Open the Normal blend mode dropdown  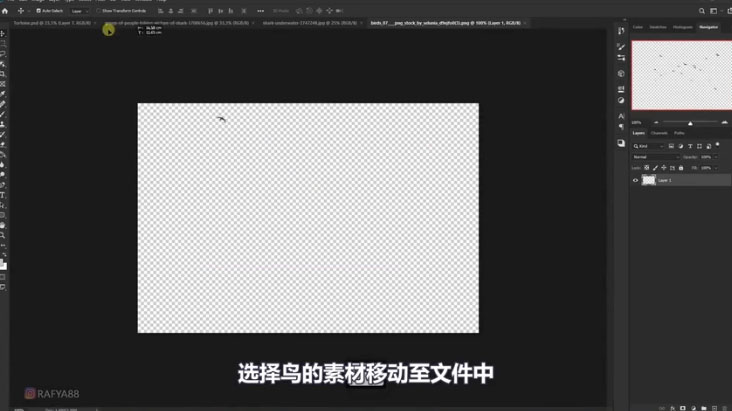point(654,157)
